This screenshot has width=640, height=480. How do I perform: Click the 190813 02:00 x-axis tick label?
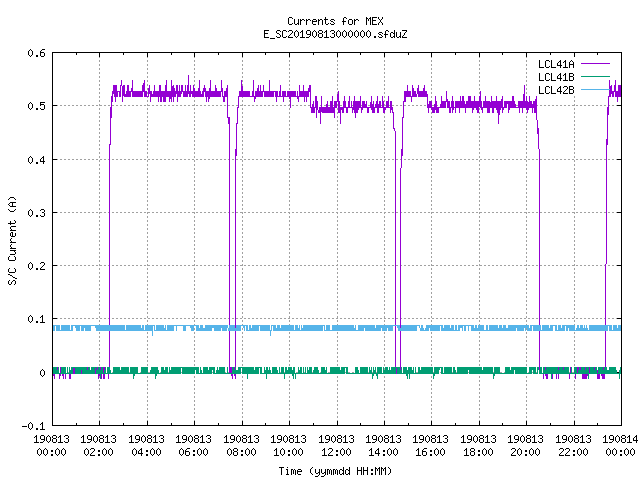click(98, 446)
